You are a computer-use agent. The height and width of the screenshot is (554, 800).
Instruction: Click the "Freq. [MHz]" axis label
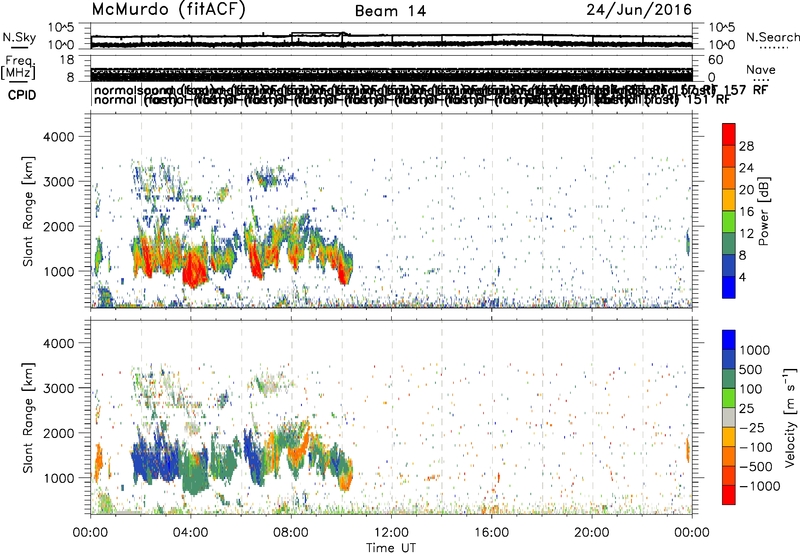pyautogui.click(x=19, y=67)
